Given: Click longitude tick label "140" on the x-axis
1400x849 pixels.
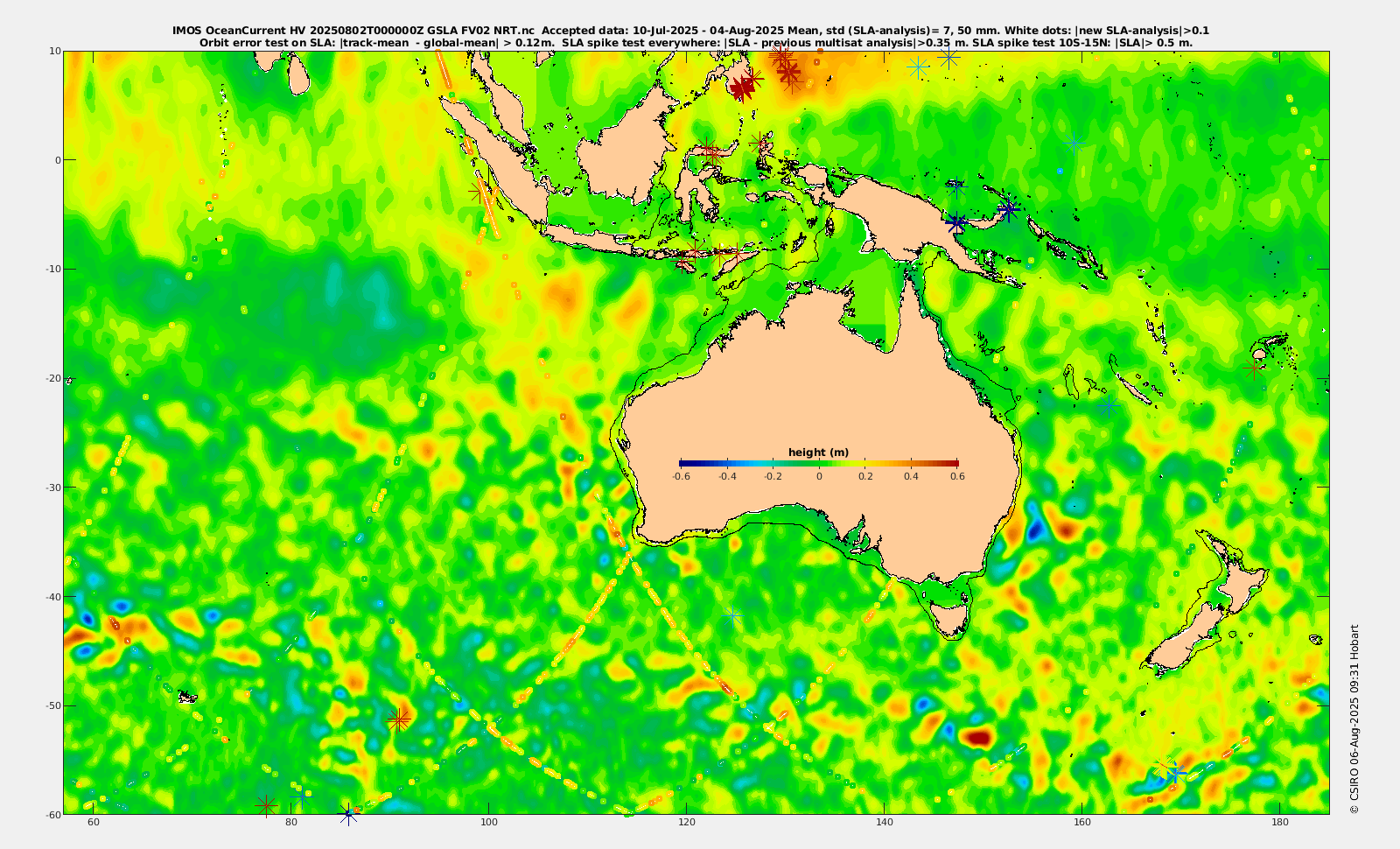Looking at the screenshot, I should (x=885, y=822).
